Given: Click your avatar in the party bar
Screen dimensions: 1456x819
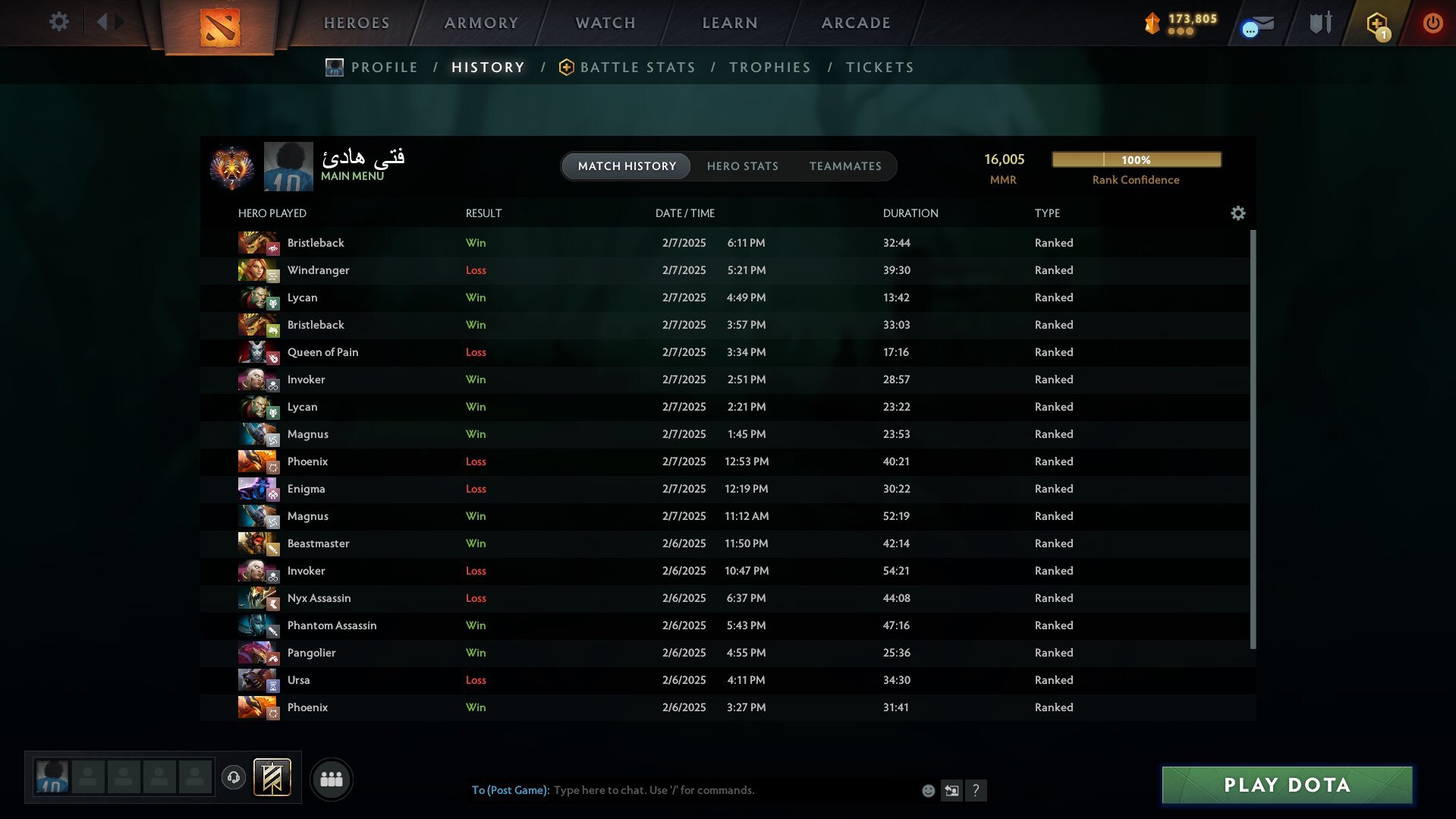Looking at the screenshot, I should tap(52, 777).
